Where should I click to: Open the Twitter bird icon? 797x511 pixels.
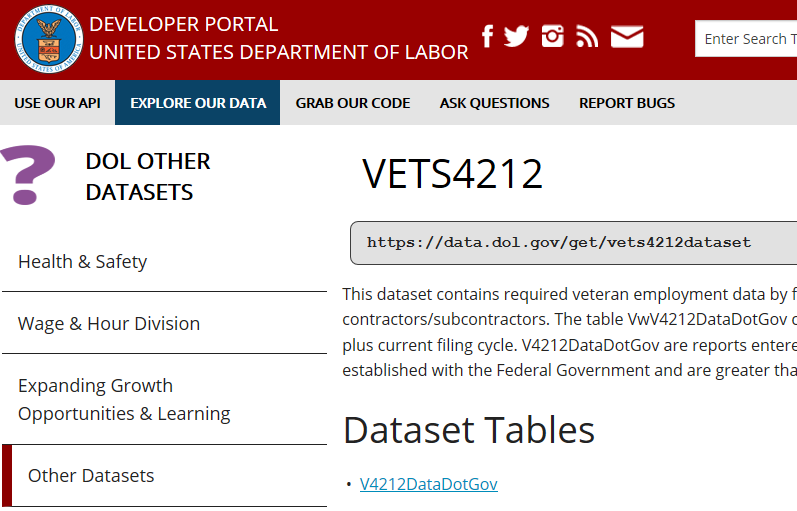tap(516, 36)
